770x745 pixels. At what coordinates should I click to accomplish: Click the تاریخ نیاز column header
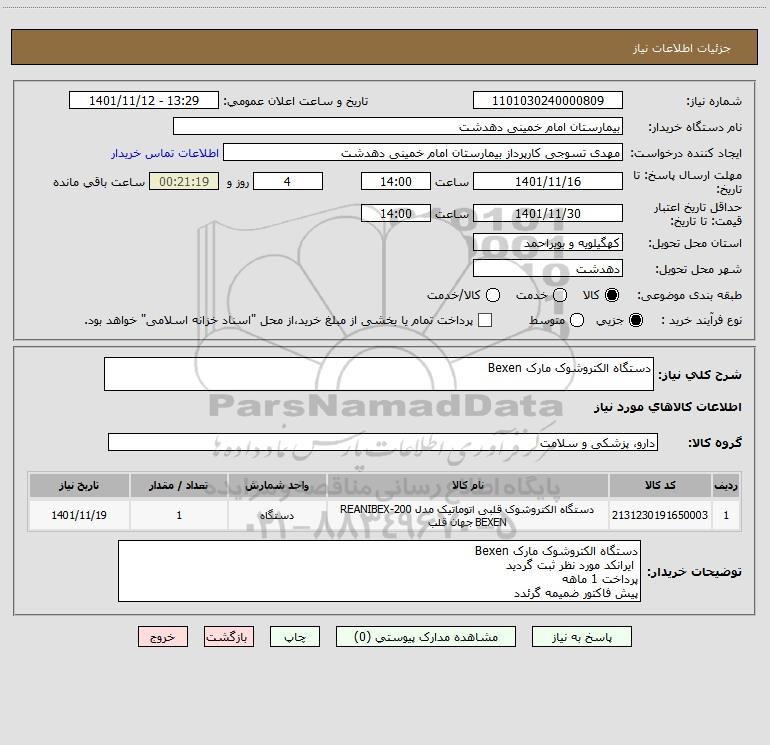coord(79,485)
